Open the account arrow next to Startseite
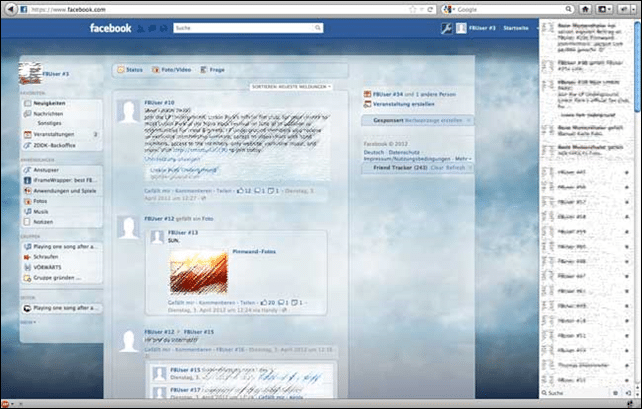This screenshot has height=409, width=642. pyautogui.click(x=537, y=28)
